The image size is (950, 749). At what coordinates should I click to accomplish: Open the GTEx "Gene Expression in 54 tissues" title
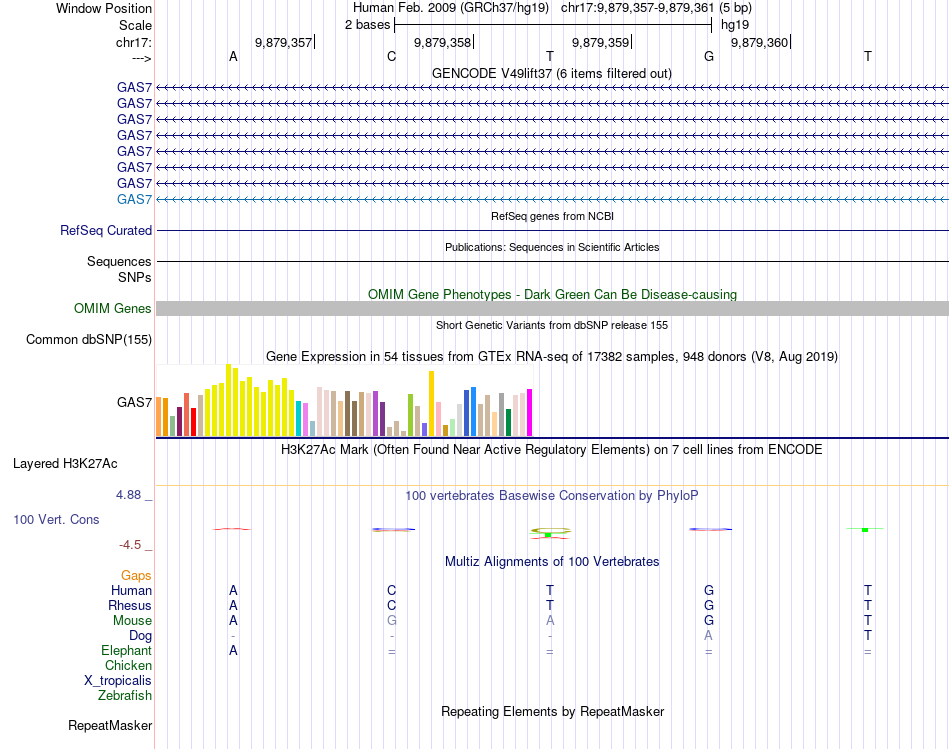pyautogui.click(x=552, y=356)
